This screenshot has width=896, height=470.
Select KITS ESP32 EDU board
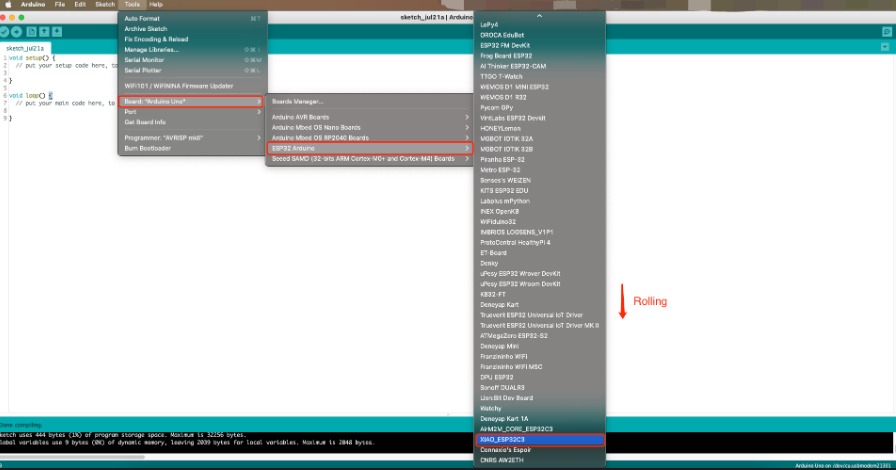click(539, 190)
